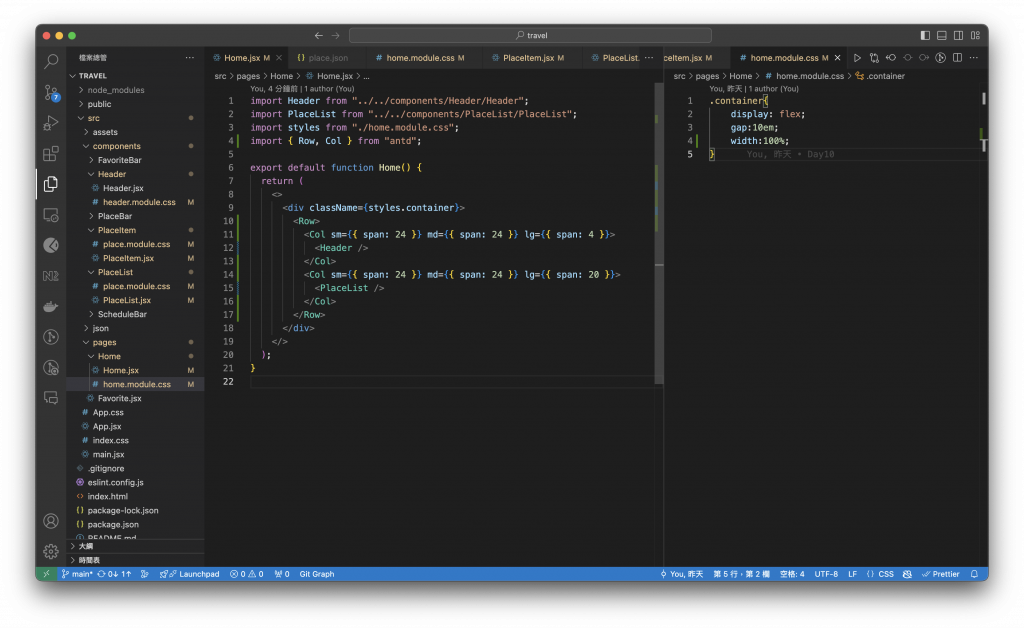Image resolution: width=1024 pixels, height=628 pixels.
Task: Click the search field showing travel
Action: (x=532, y=35)
